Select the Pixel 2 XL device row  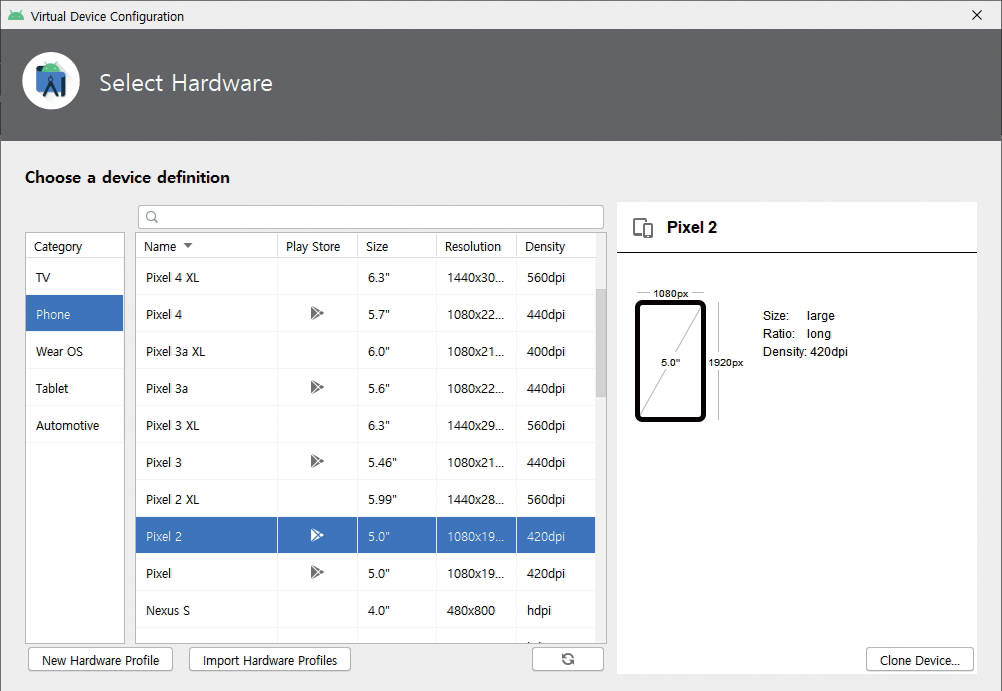click(366, 500)
